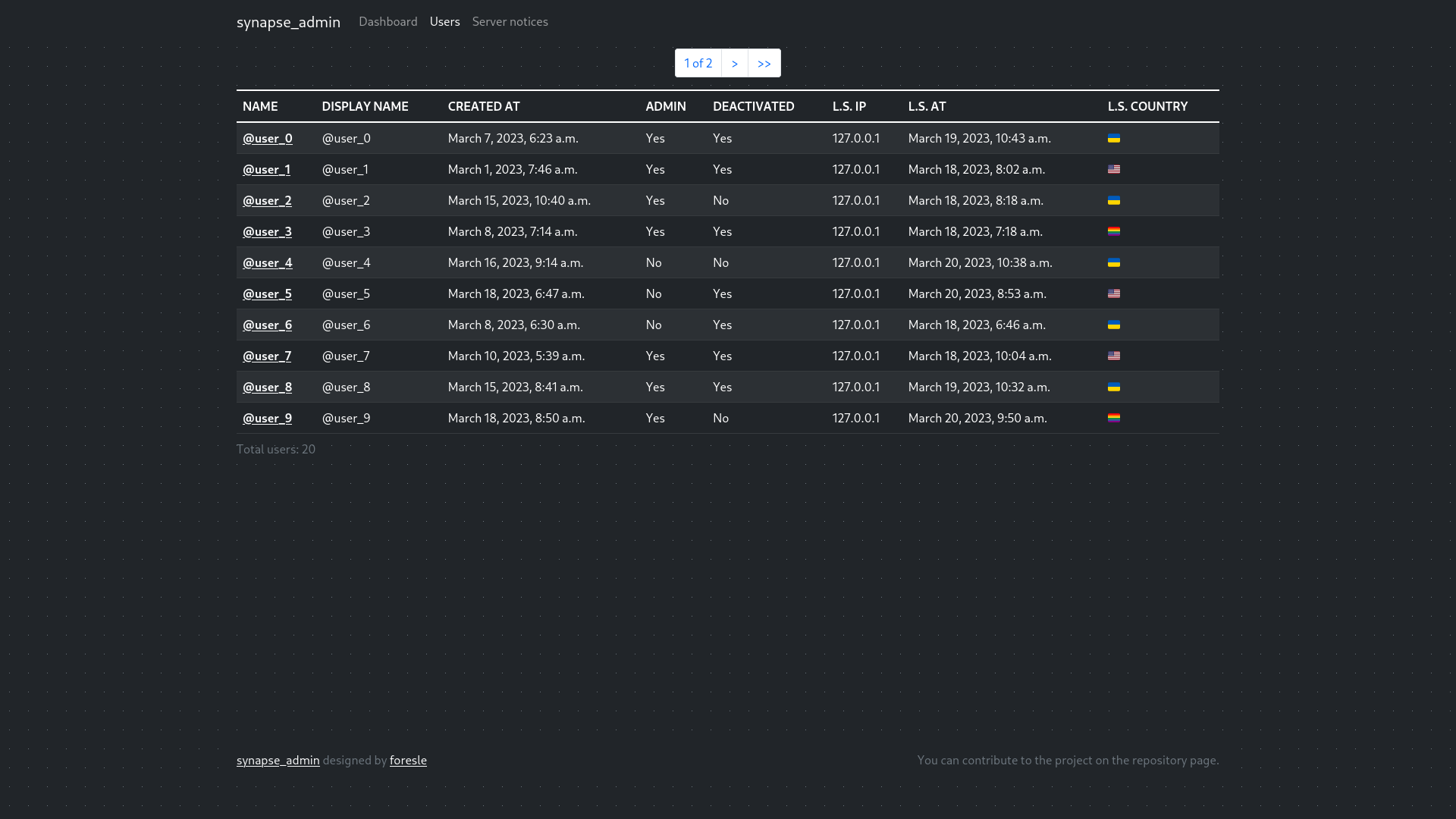Select the Users navigation item
Screen dimensions: 1456x819
point(444,21)
